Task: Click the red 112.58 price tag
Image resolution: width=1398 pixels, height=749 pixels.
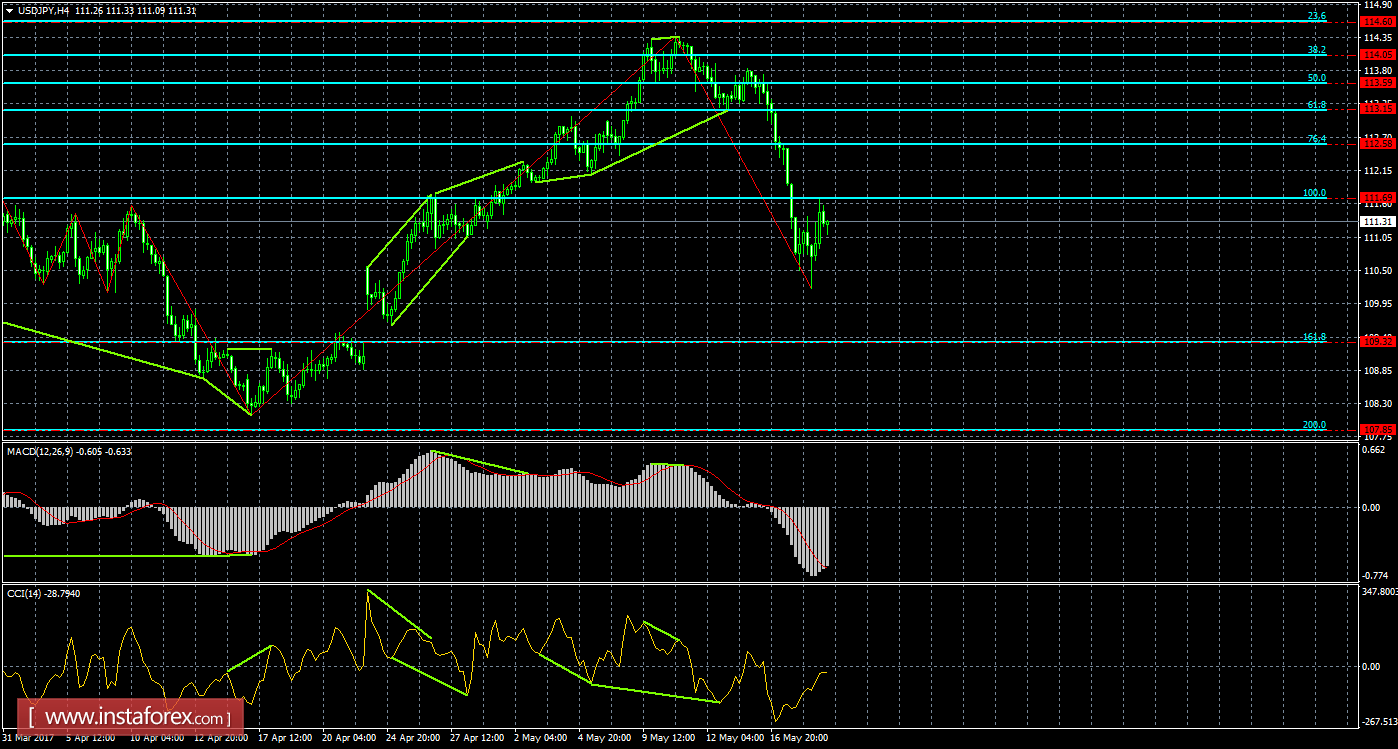Action: (x=1379, y=144)
